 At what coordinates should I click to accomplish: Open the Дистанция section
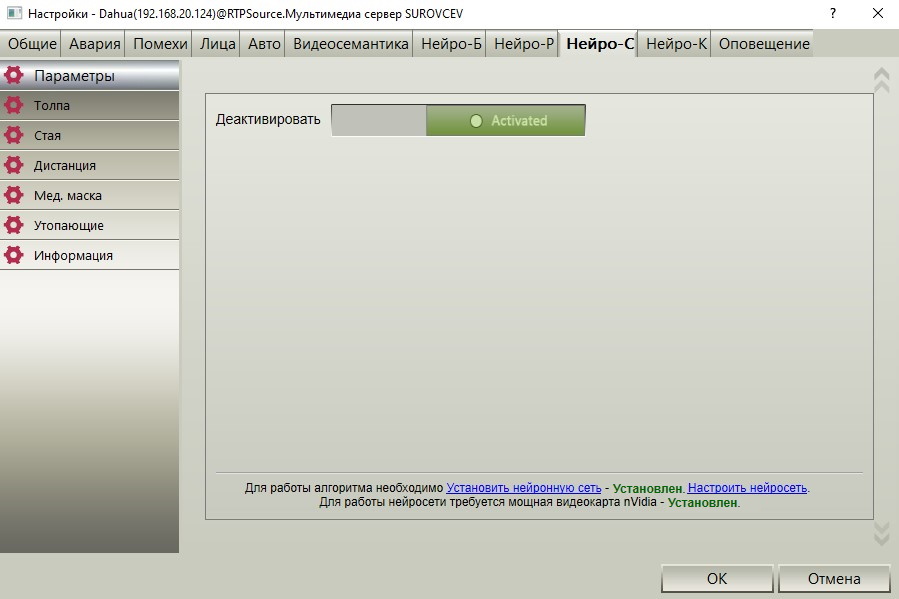tap(89, 165)
